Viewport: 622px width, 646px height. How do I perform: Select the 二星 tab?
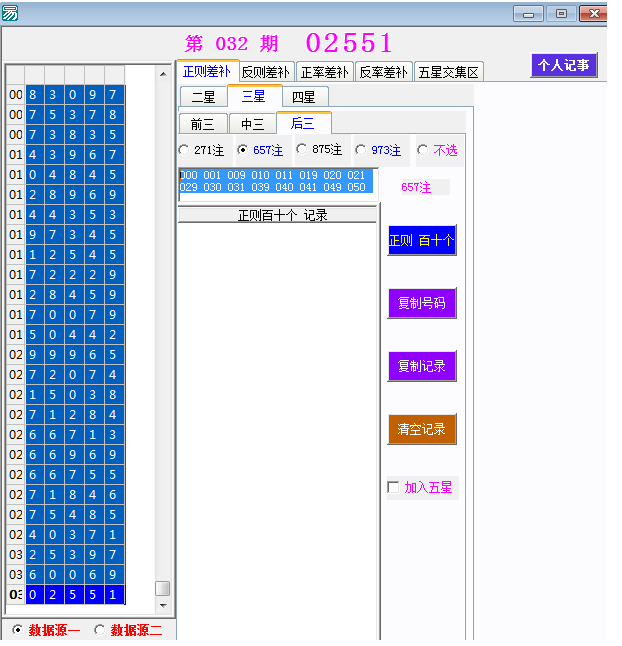pyautogui.click(x=203, y=97)
